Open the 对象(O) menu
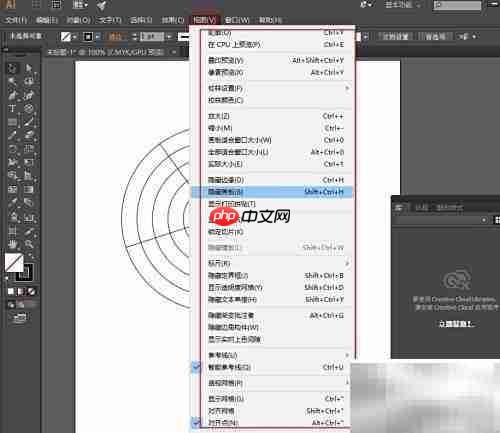Image resolution: width=500 pixels, height=433 pixels. pyautogui.click(x=78, y=20)
